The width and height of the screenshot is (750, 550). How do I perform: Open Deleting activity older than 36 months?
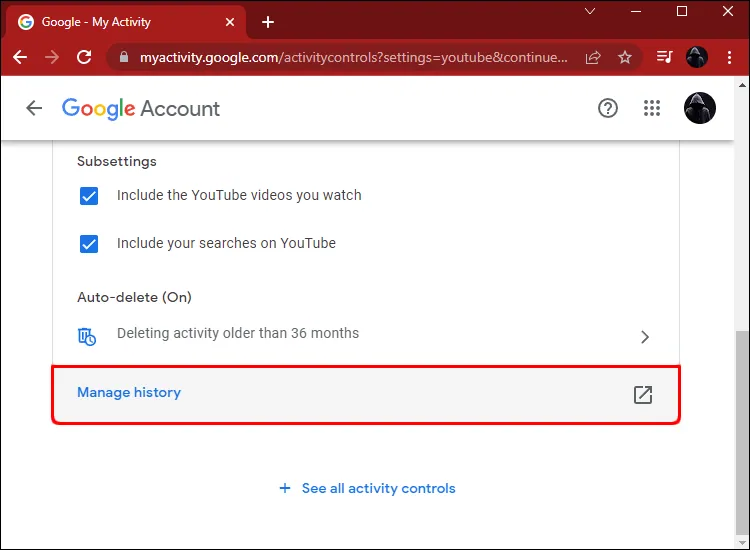coord(366,333)
